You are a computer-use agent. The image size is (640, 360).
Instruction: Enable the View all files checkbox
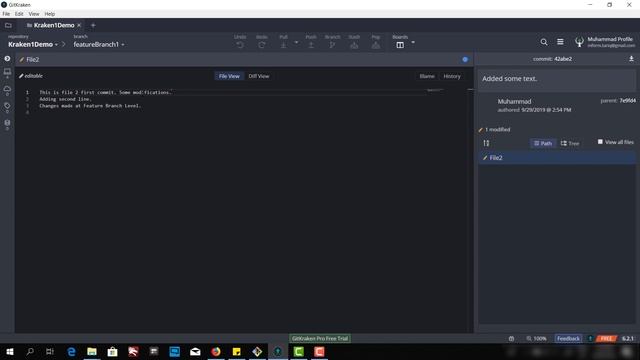600,142
